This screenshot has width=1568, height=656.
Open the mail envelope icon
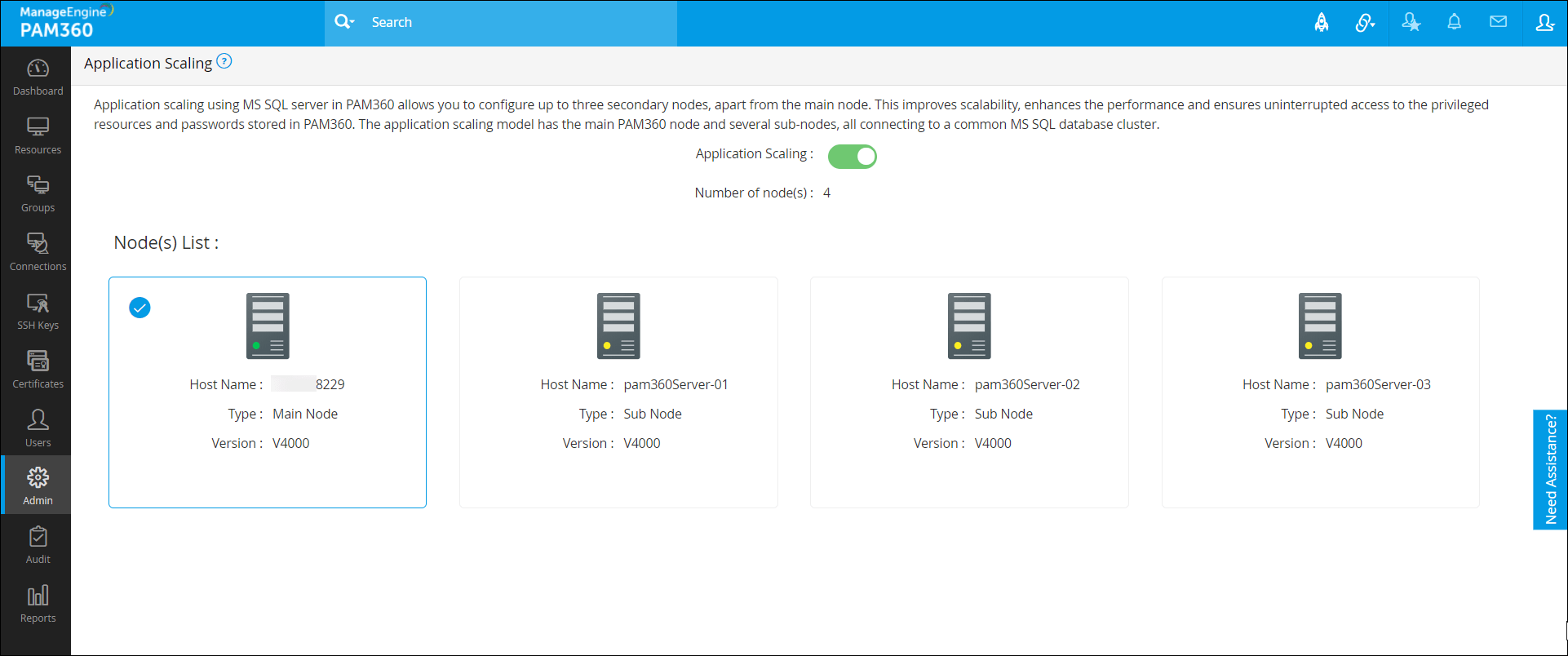[1498, 22]
